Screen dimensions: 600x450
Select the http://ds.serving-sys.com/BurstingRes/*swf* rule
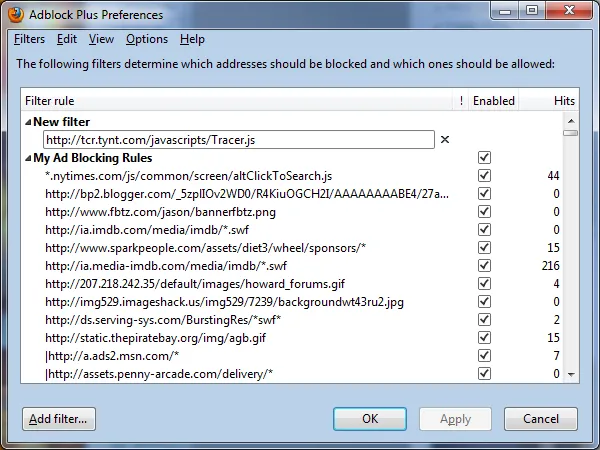pos(163,320)
